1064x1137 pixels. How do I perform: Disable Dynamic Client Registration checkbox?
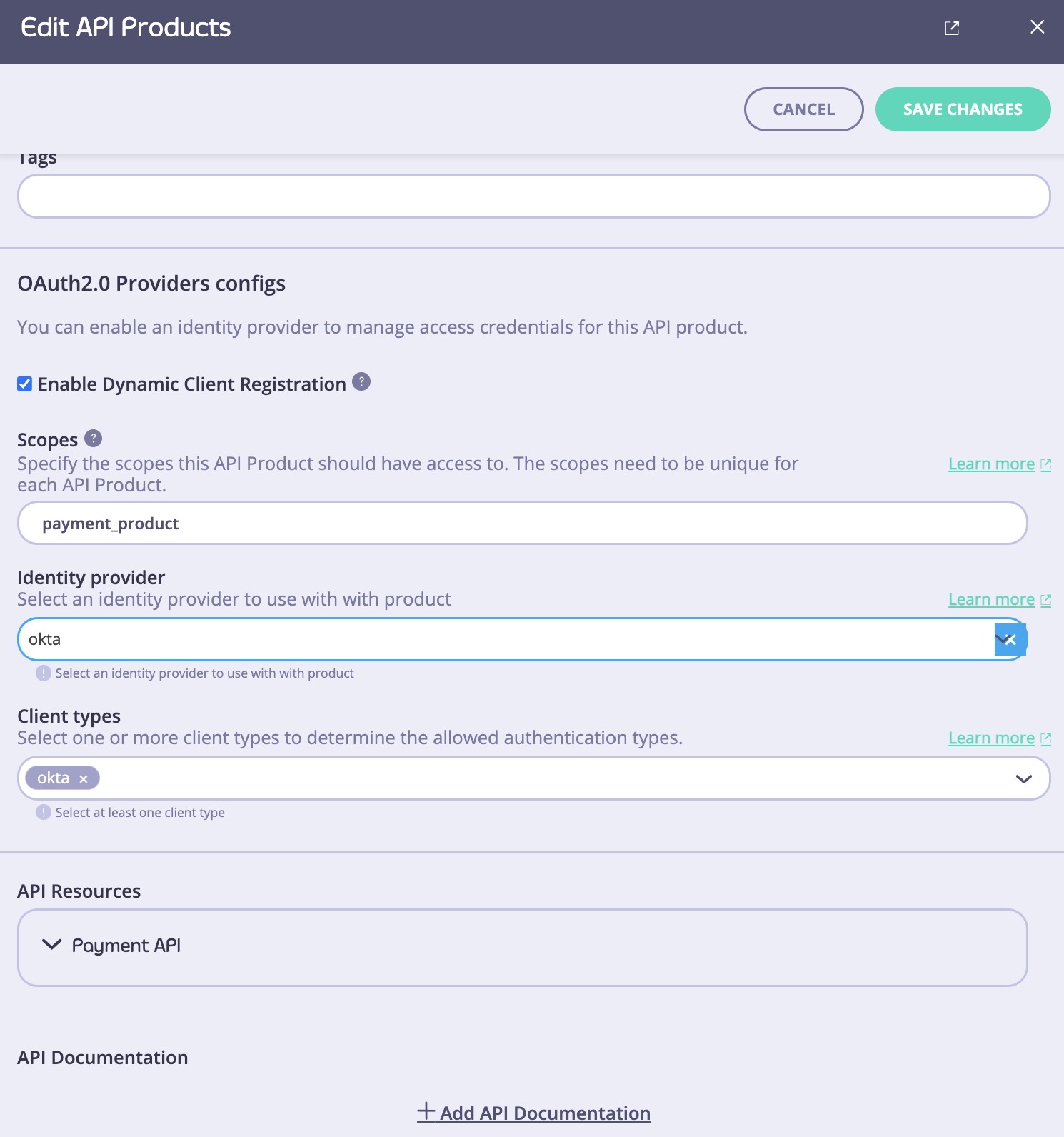coord(25,384)
